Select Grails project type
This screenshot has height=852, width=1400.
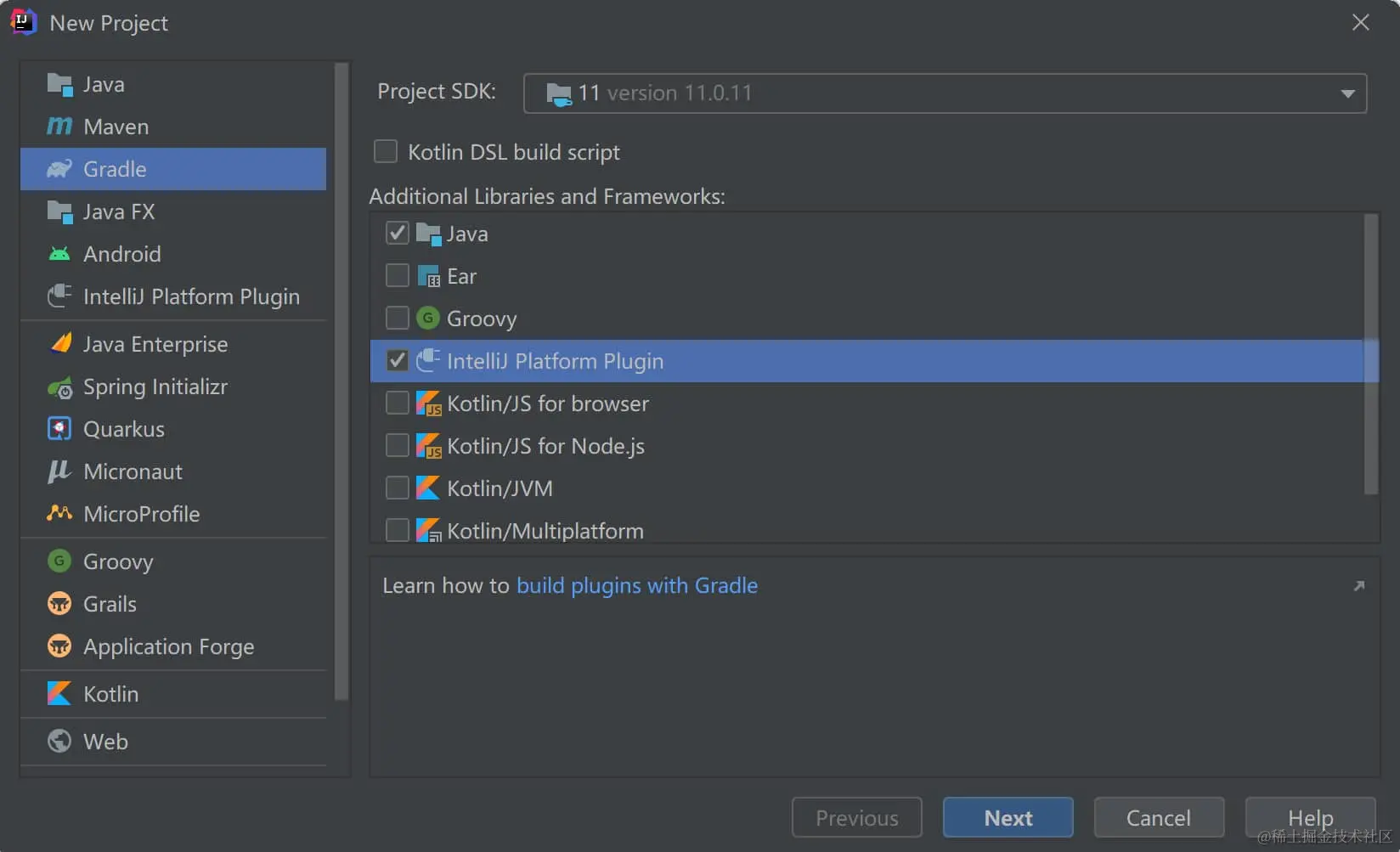(x=173, y=604)
